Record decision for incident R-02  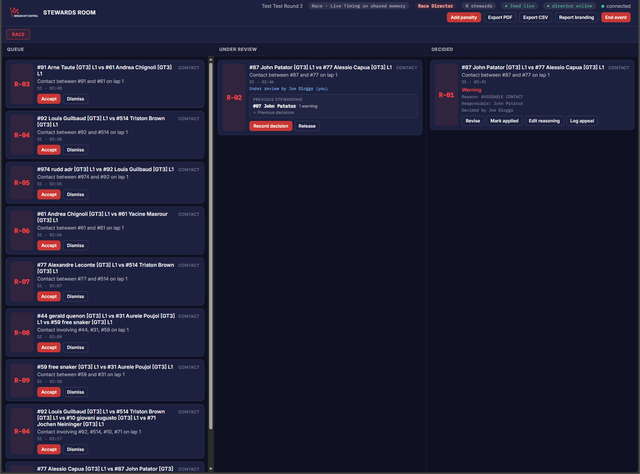(x=271, y=126)
